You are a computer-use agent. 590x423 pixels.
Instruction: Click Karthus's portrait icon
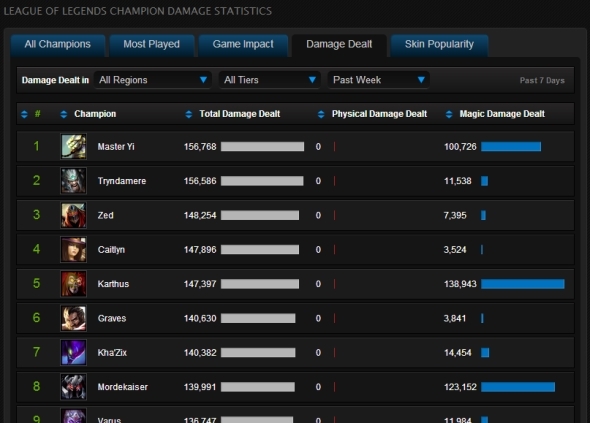click(73, 284)
